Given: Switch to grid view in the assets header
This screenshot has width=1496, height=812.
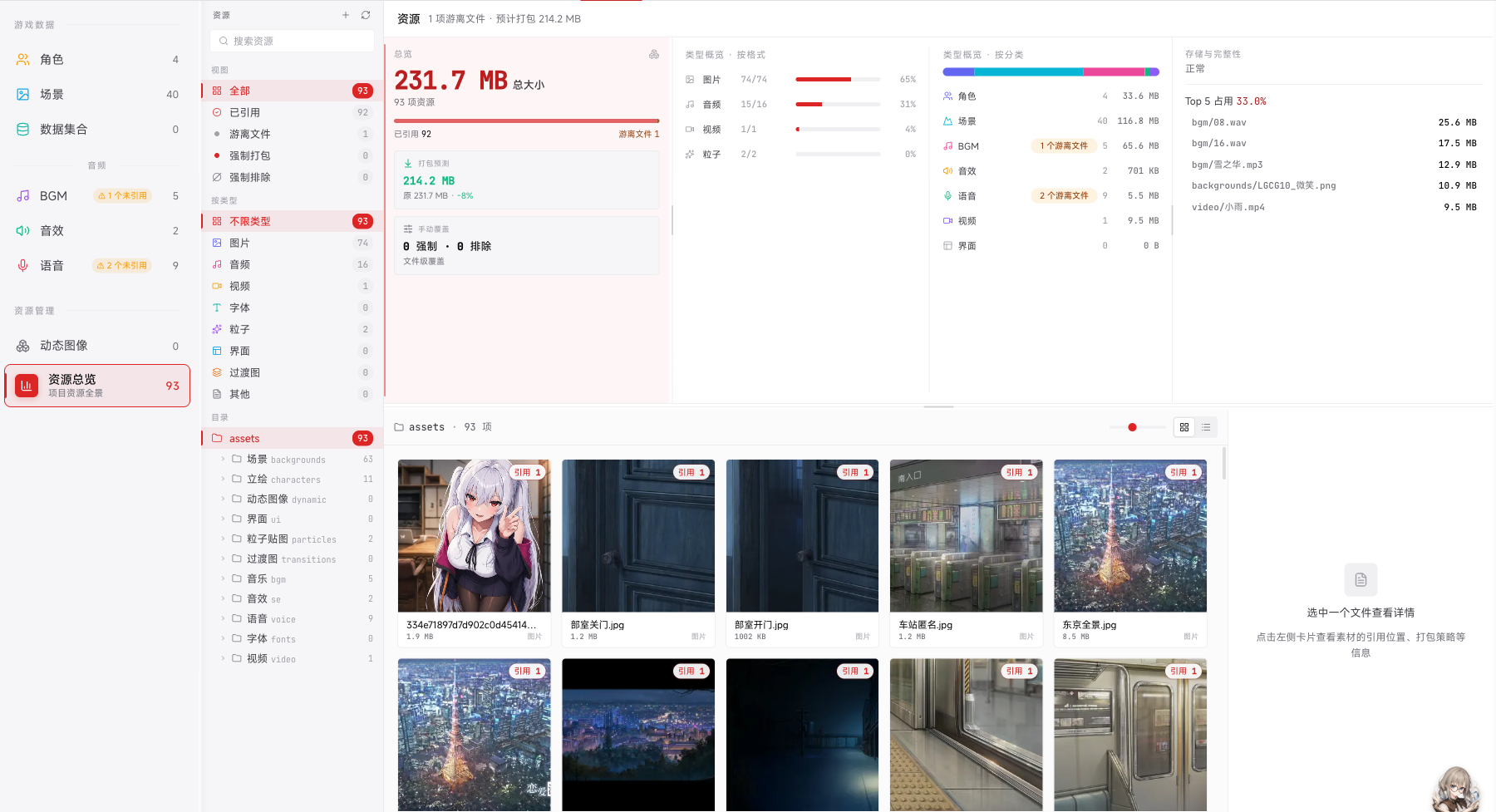Looking at the screenshot, I should tap(1184, 427).
